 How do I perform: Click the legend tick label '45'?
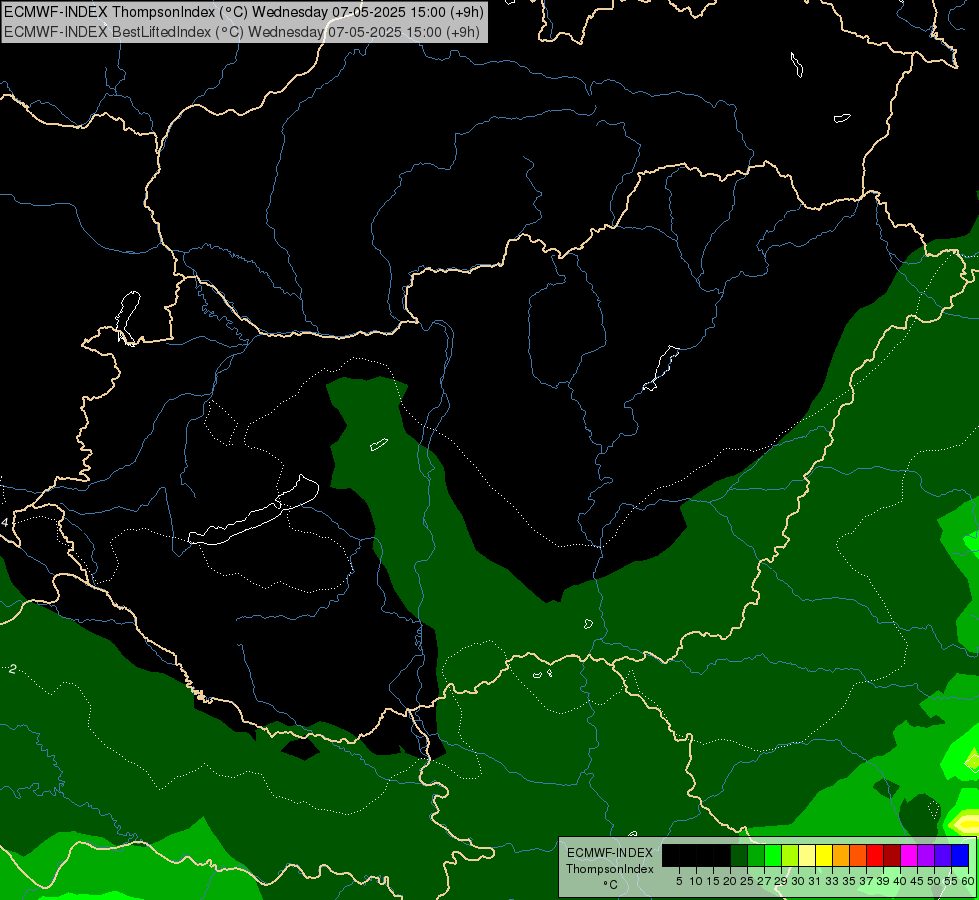tap(917, 881)
